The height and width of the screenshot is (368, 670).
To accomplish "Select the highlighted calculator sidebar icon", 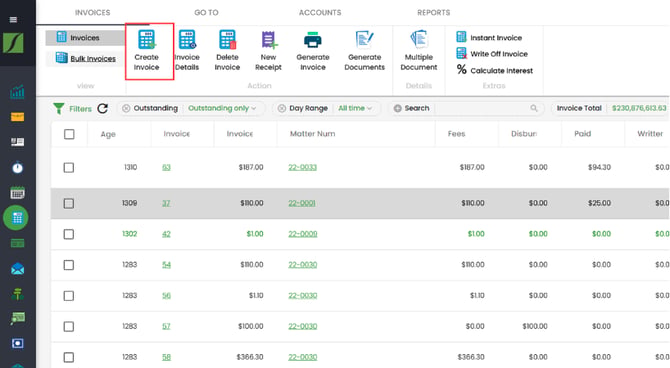I will [16, 218].
